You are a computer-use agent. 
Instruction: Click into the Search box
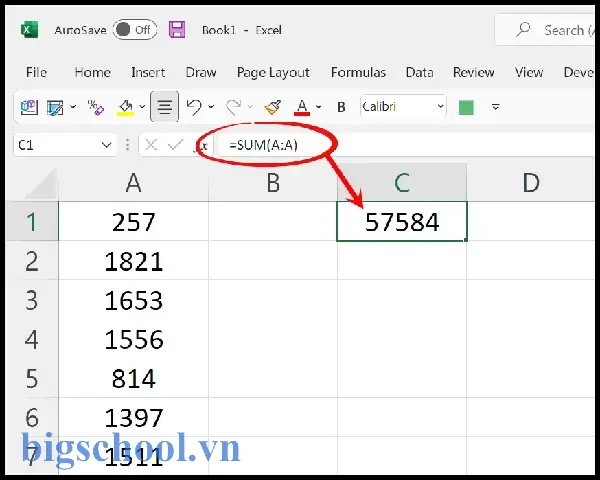[x=545, y=30]
